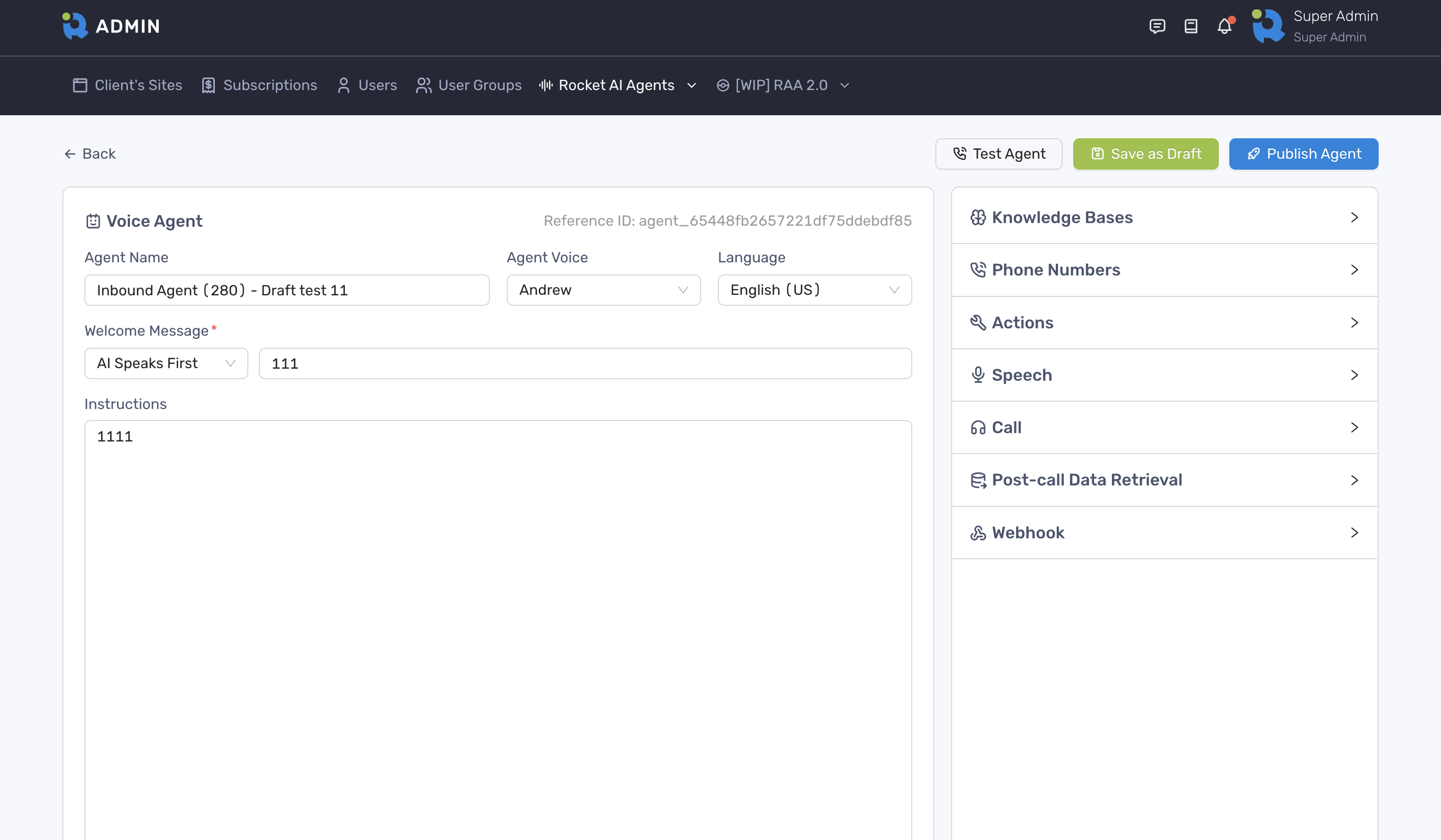
Task: Click the Back link
Action: point(90,154)
